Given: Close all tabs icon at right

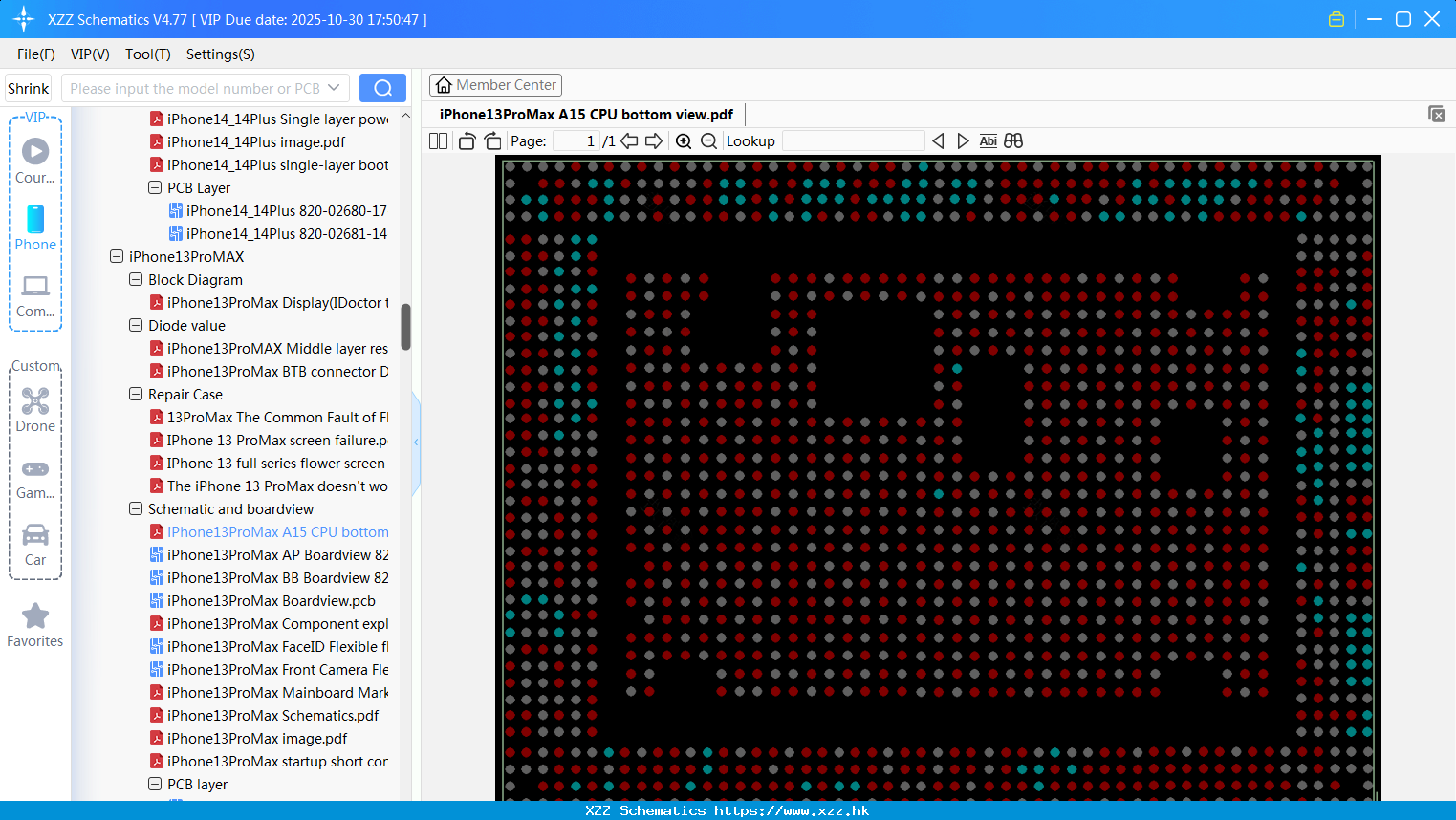Looking at the screenshot, I should (x=1437, y=114).
